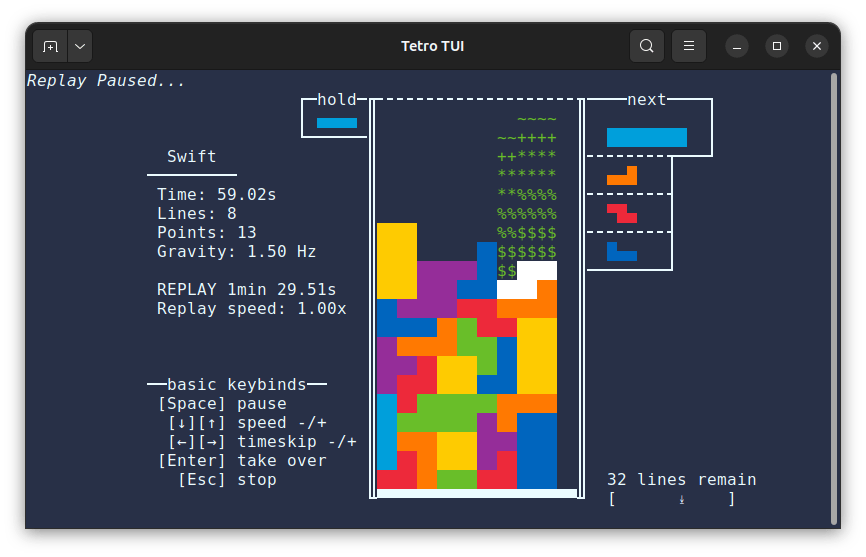Click the '32 lines remain' text
This screenshot has height=557, width=866.
[682, 479]
